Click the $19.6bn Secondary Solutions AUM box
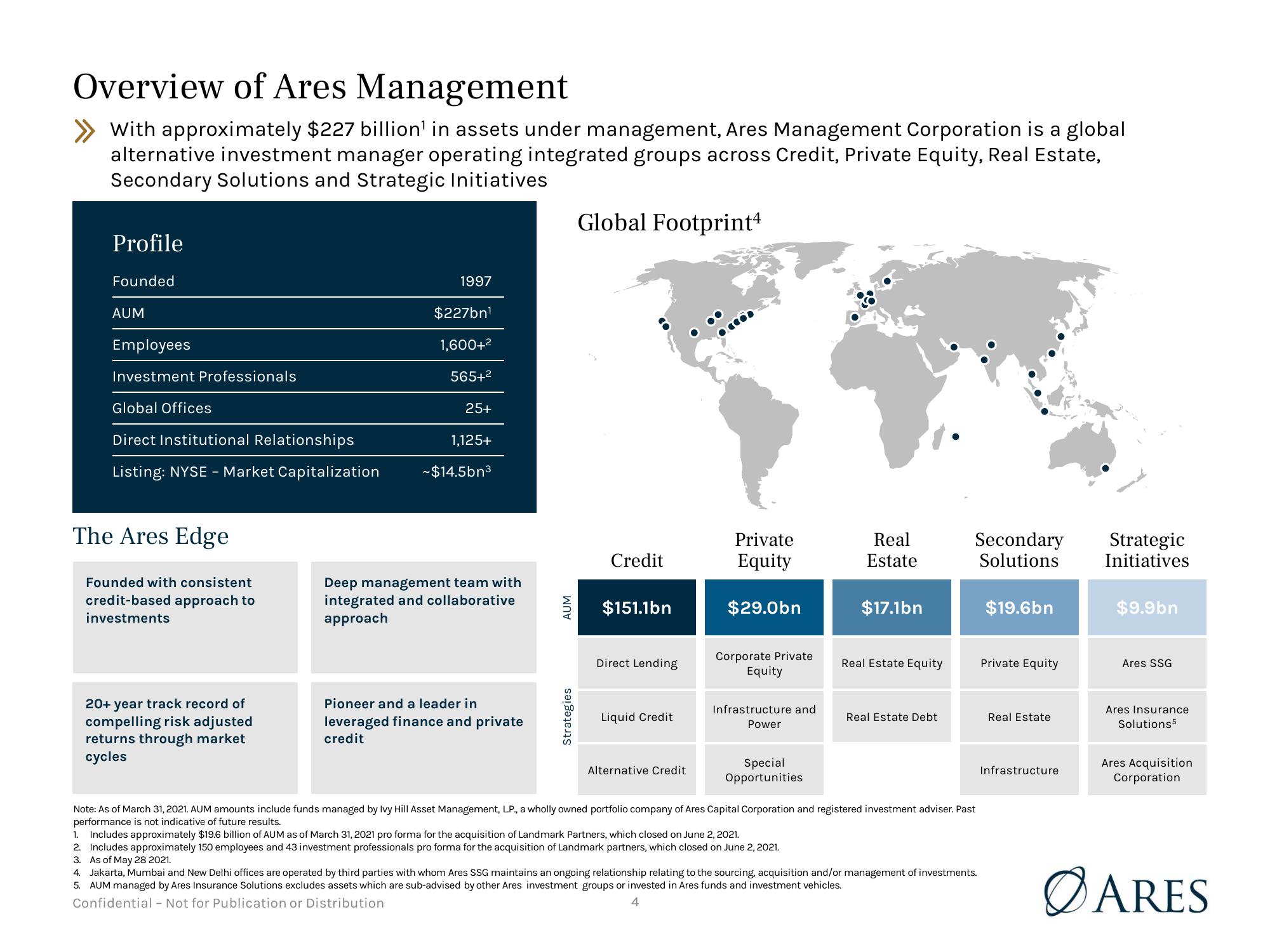Viewport: 1270px width, 952px height. click(x=1019, y=607)
